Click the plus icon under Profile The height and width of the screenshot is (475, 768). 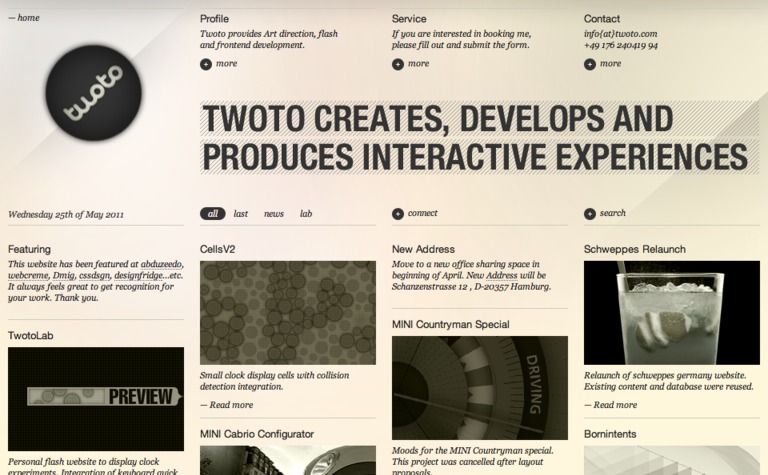(x=206, y=64)
